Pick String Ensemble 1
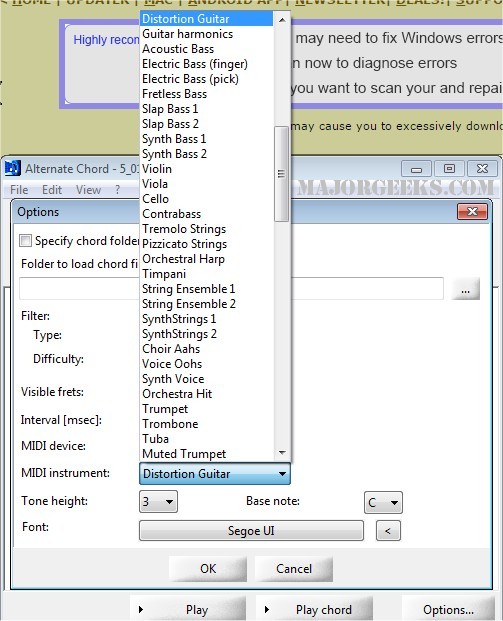The height and width of the screenshot is (621, 503). tap(207, 289)
